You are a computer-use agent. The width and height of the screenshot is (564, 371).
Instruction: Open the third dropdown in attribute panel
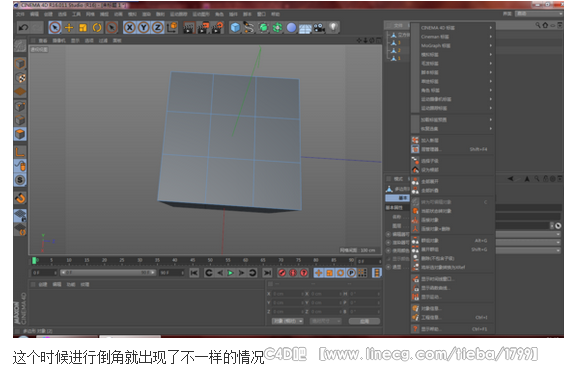(528, 250)
